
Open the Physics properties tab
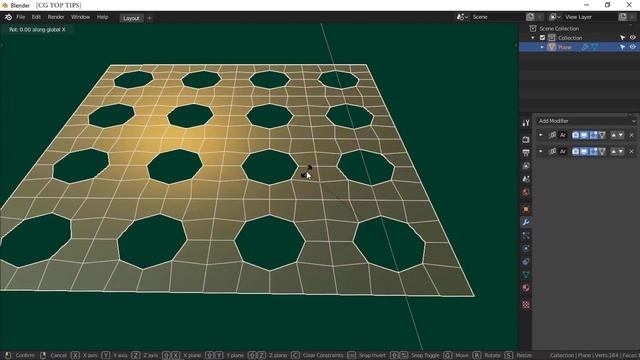point(526,248)
